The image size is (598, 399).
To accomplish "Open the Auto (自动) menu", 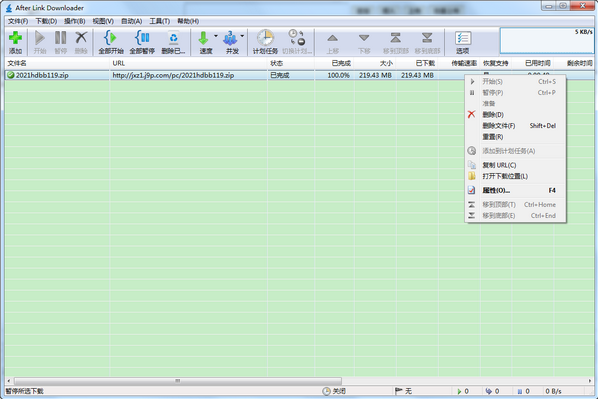I will [x=132, y=21].
